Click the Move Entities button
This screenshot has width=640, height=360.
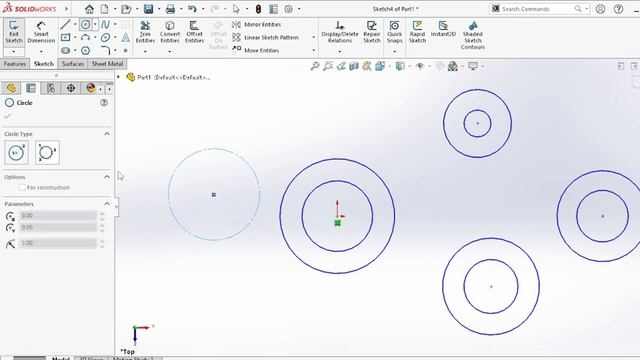click(x=256, y=50)
